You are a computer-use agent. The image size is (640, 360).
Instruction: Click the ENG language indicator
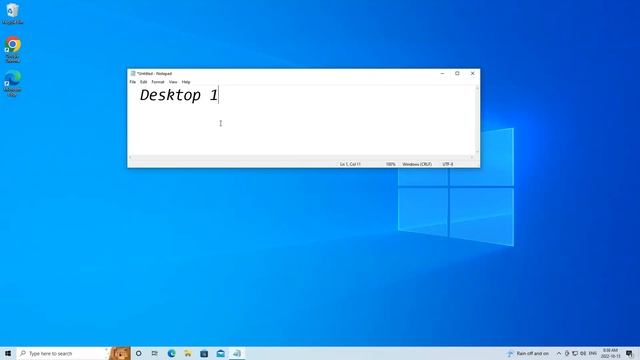coord(593,353)
